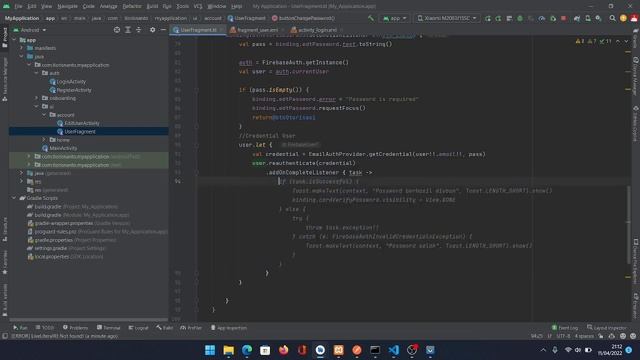Click buttonChangePassword() breadcrumb
The image size is (640, 360).
click(x=303, y=18)
